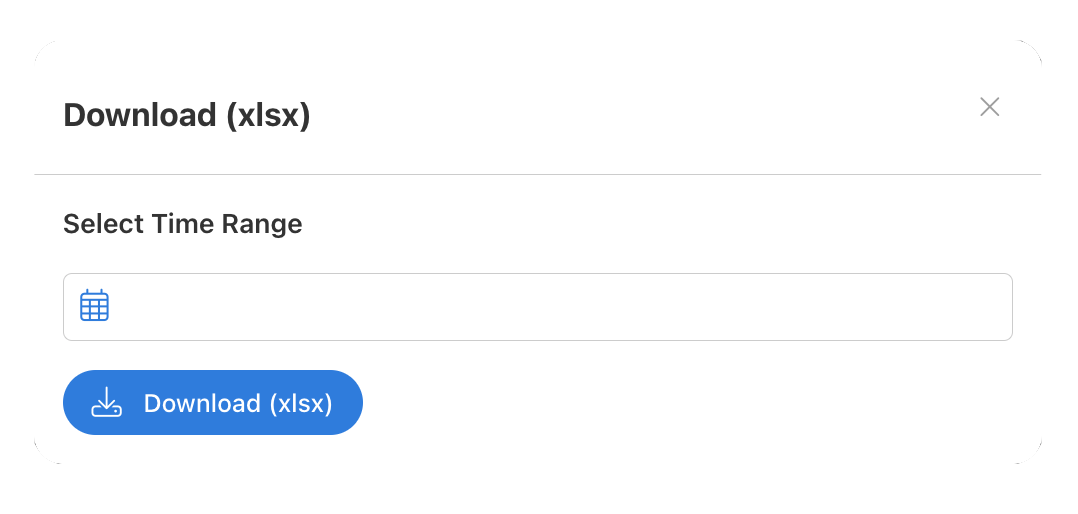Click the word 'Range' in the label
This screenshot has height=514, width=1078.
262,225
